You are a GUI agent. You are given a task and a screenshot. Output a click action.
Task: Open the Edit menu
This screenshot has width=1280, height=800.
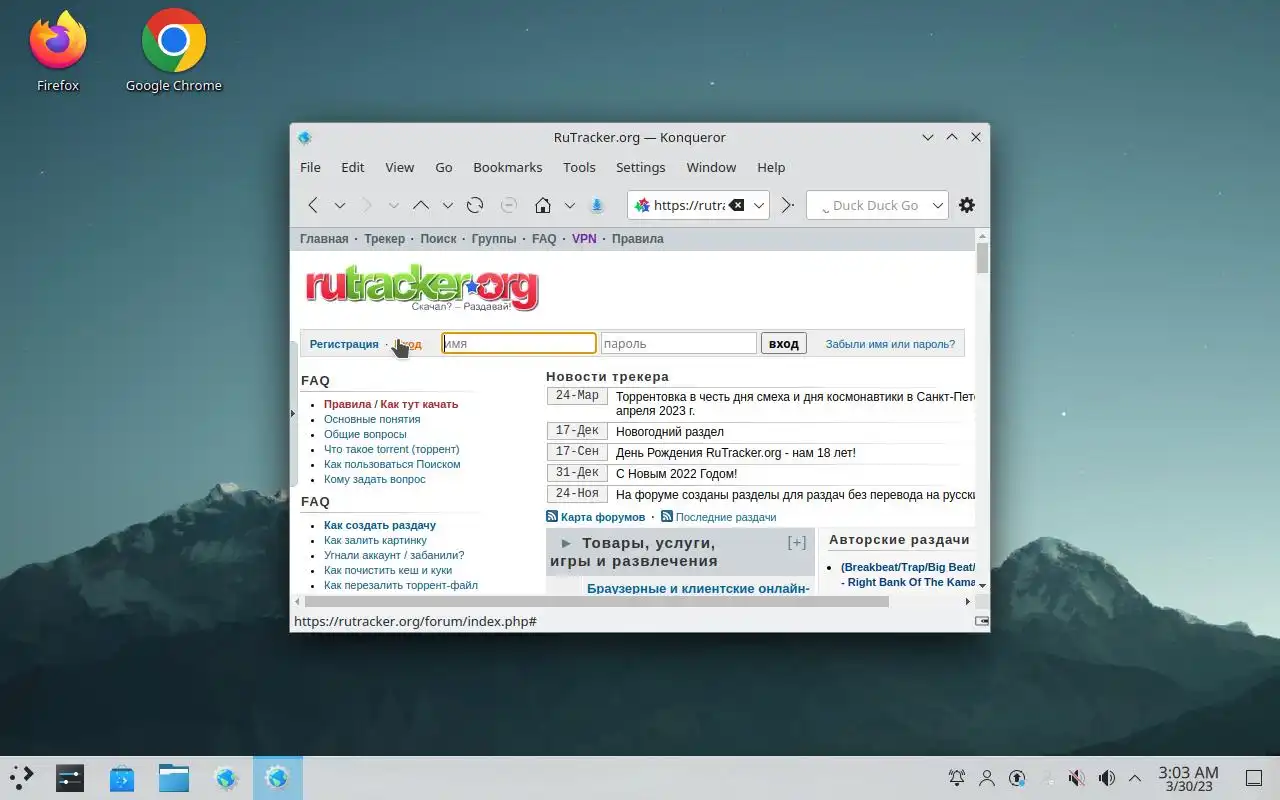353,167
